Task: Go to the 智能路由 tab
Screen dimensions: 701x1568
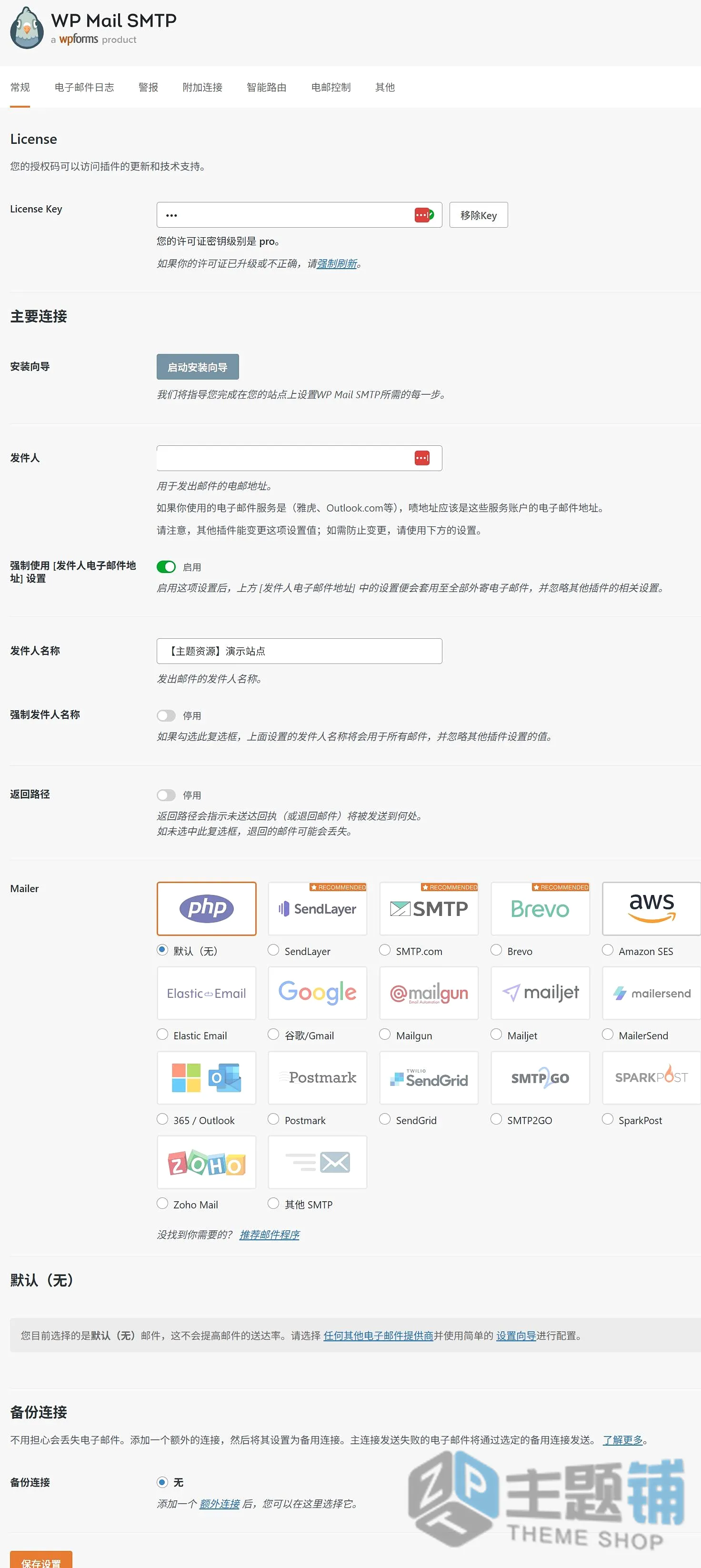Action: click(267, 87)
